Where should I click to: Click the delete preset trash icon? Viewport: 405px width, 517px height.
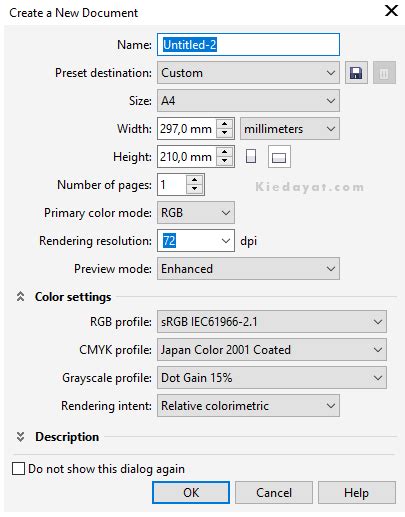(x=384, y=73)
